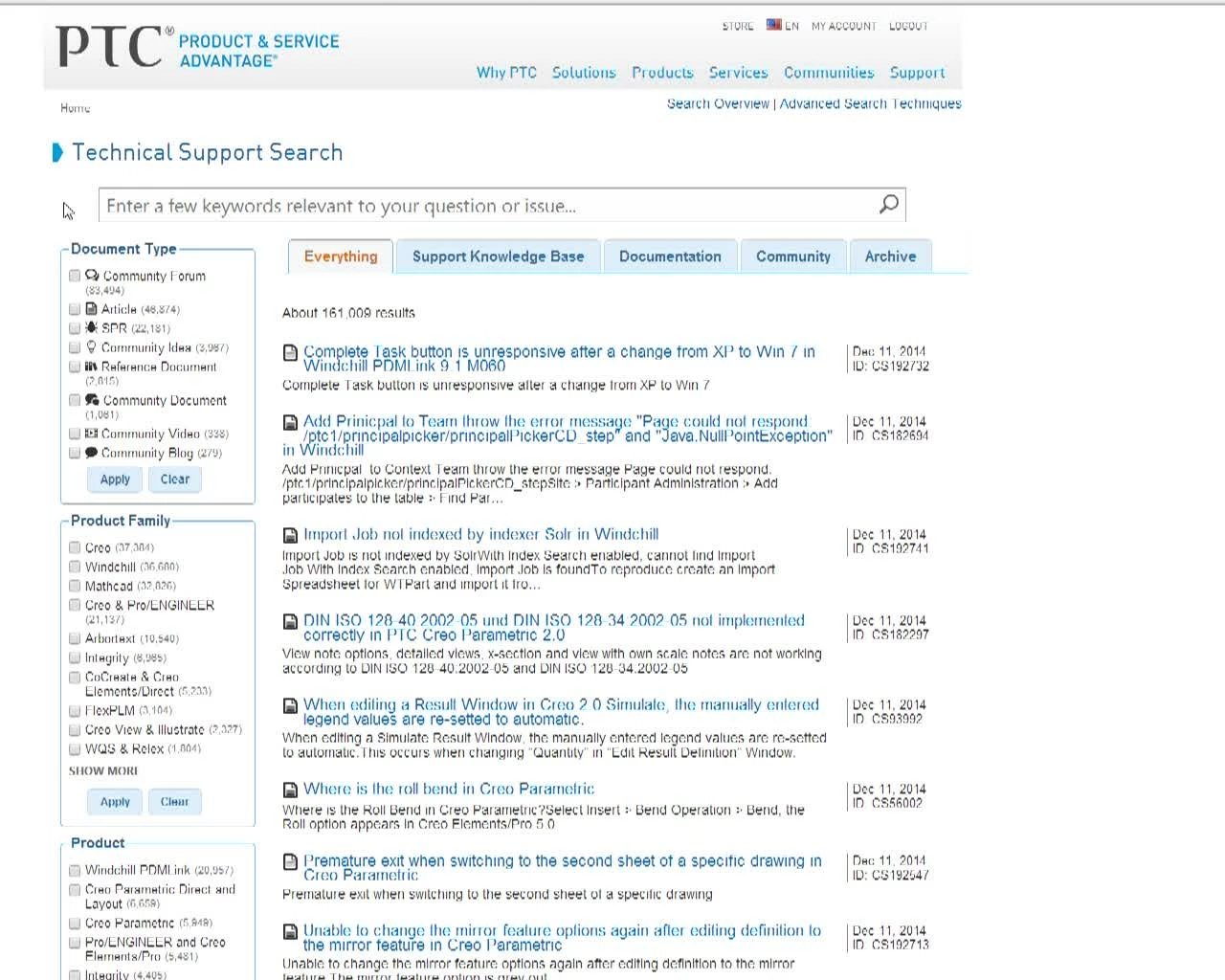This screenshot has width=1225, height=980.
Task: Click the Community Video film icon
Action: coord(91,434)
